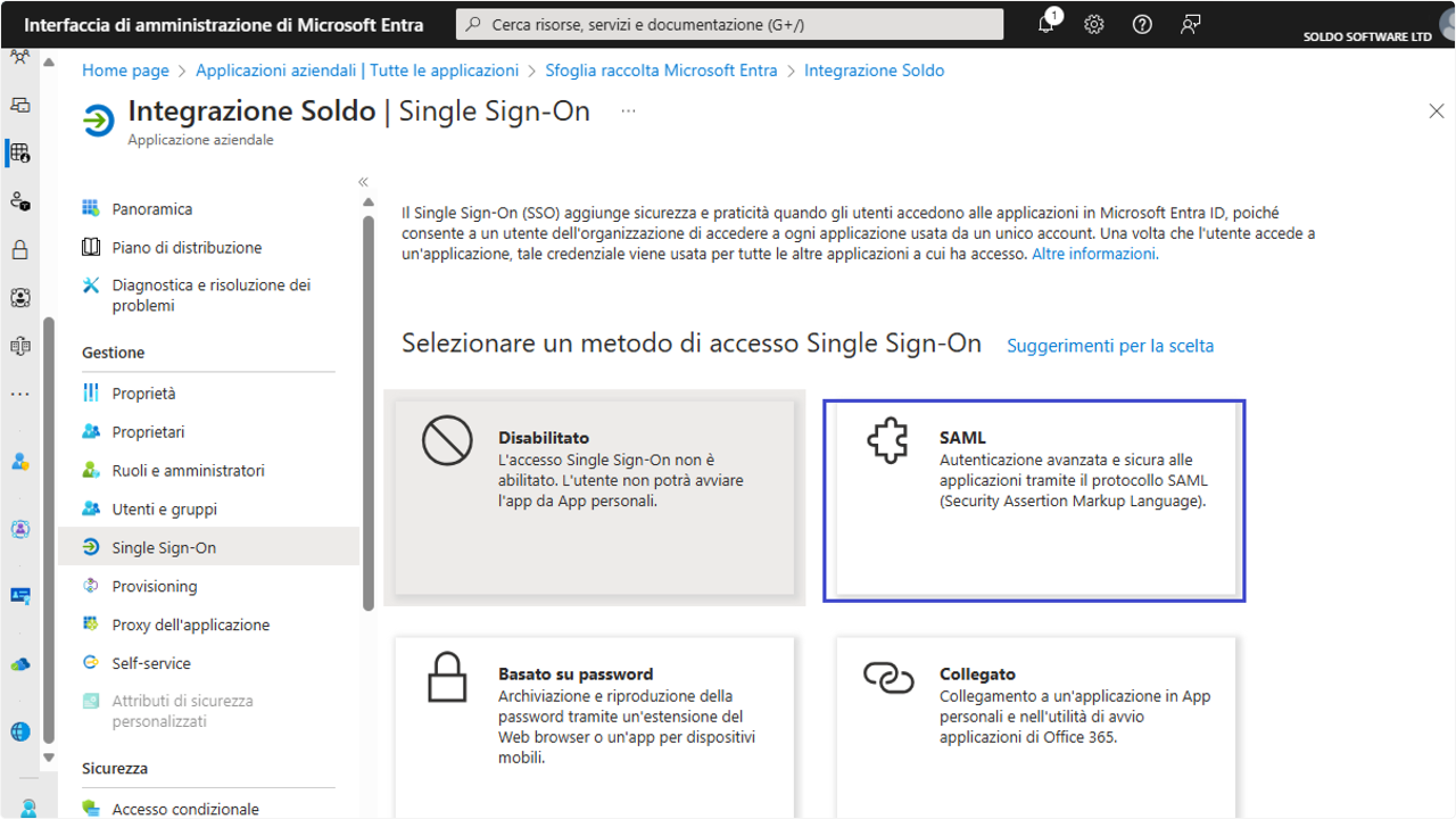Image resolution: width=1456 pixels, height=819 pixels.
Task: Open the settings gear icon
Action: tap(1094, 24)
